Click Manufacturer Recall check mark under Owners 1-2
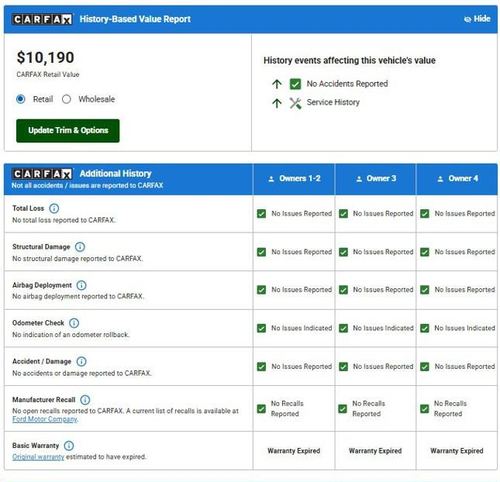 (262, 409)
